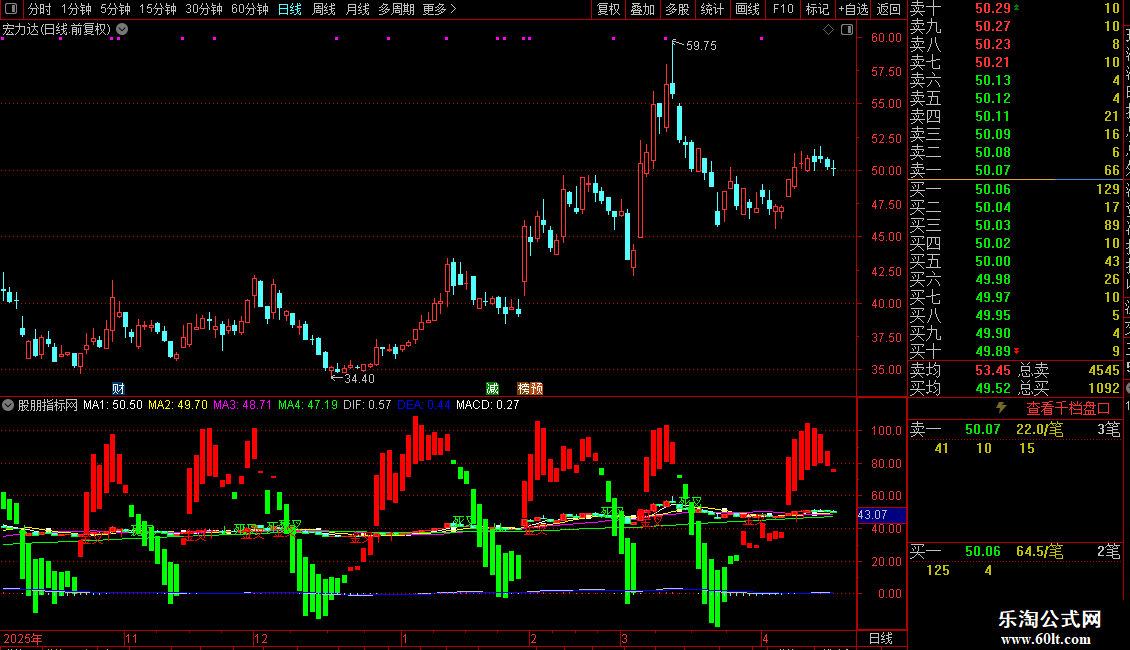Click the diamond icon at chart top-right
The image size is (1130, 650).
click(828, 30)
